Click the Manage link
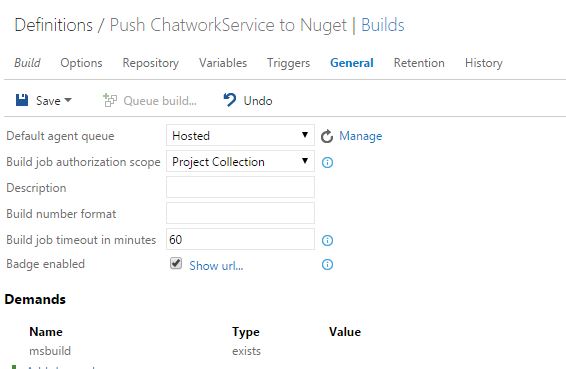566x369 pixels. tap(361, 136)
